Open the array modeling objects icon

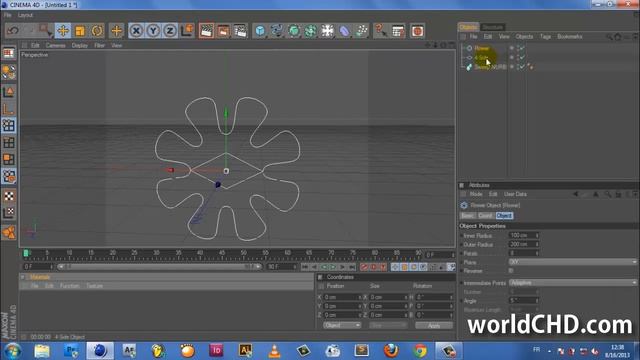click(x=311, y=31)
